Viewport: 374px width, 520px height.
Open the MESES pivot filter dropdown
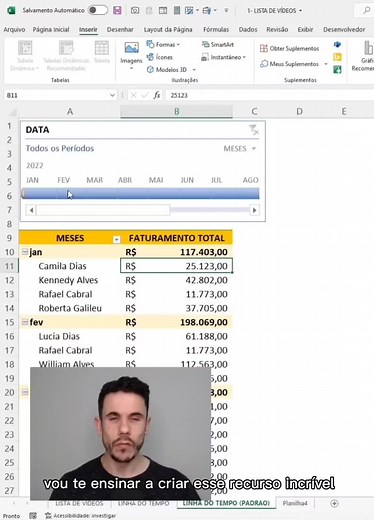(116, 239)
